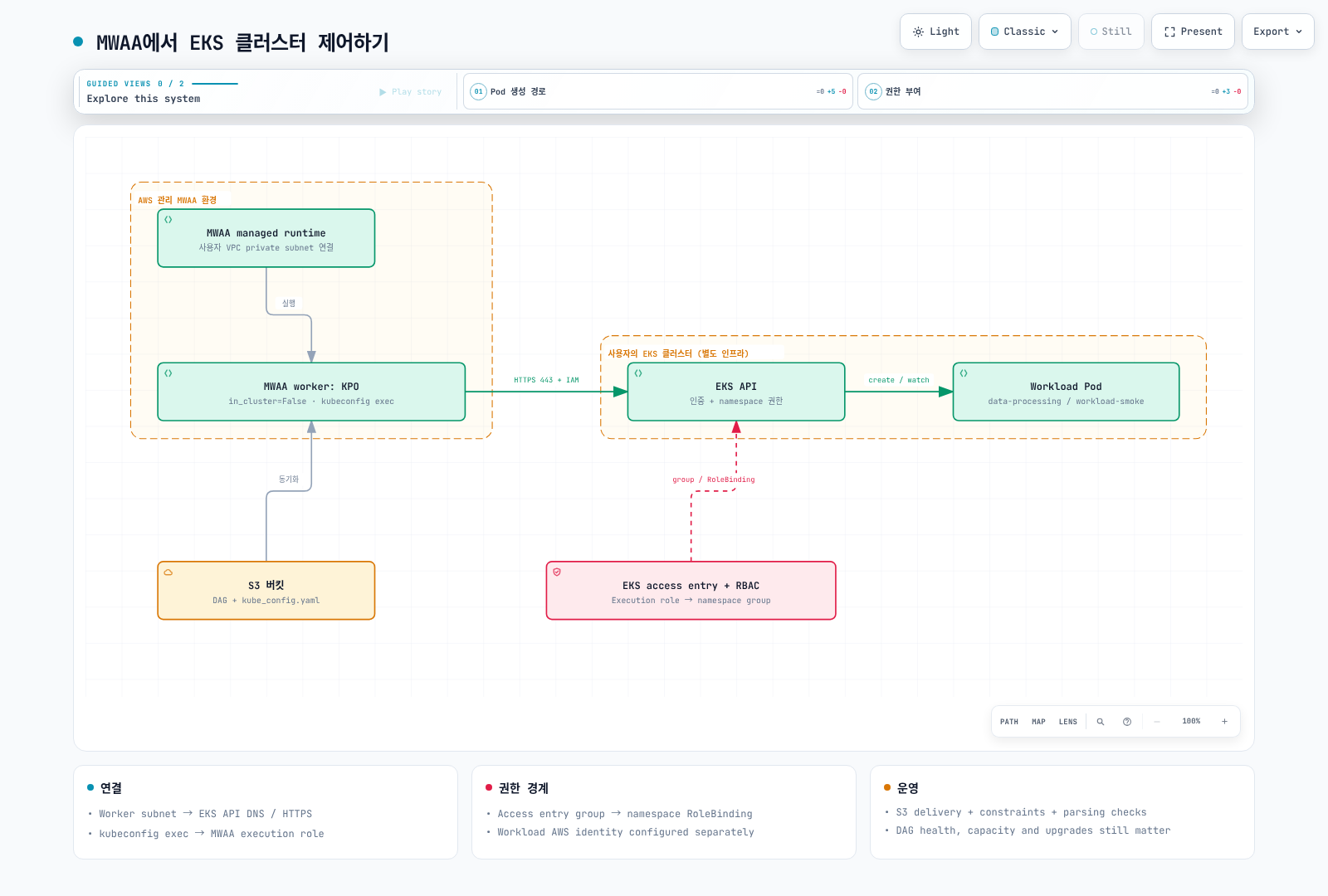The width and height of the screenshot is (1328, 896).
Task: Select the Workload Pod node
Action: coord(1066,392)
